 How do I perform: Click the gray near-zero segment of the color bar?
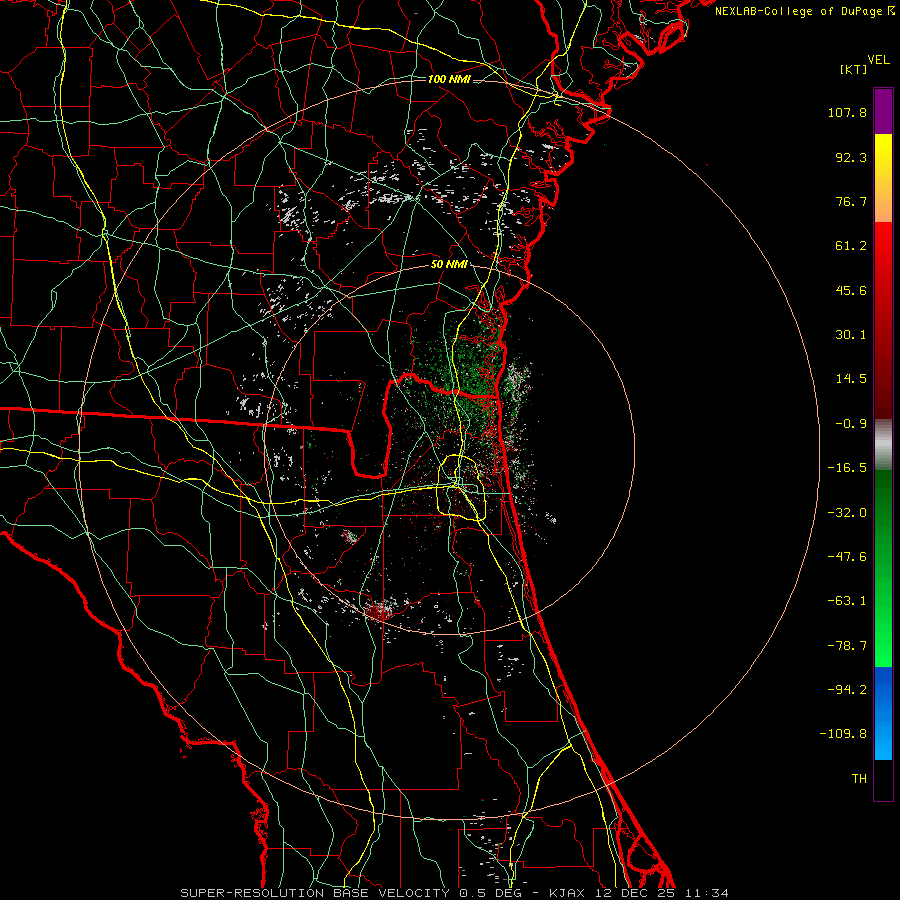point(883,444)
